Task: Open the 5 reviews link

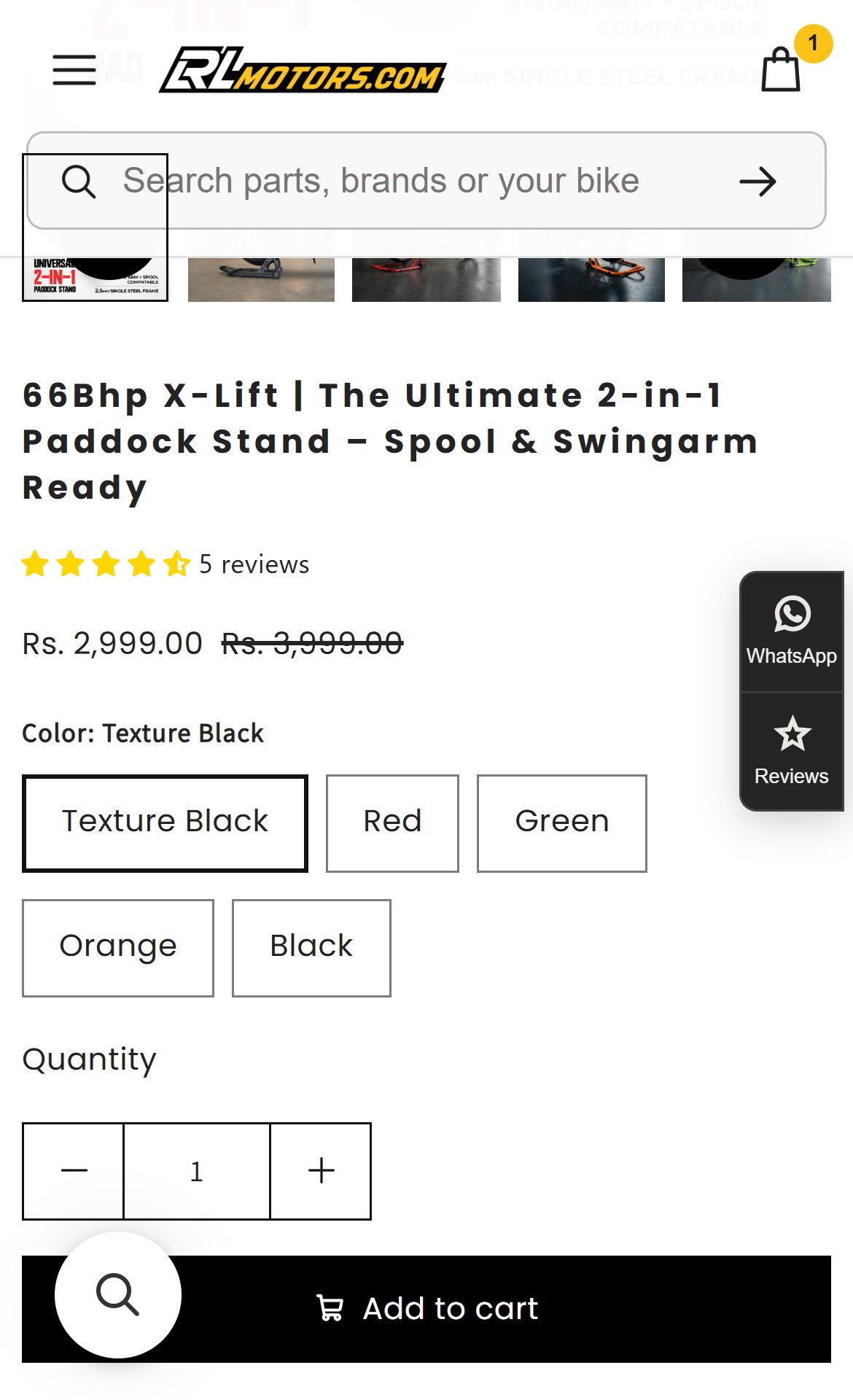Action: [254, 564]
